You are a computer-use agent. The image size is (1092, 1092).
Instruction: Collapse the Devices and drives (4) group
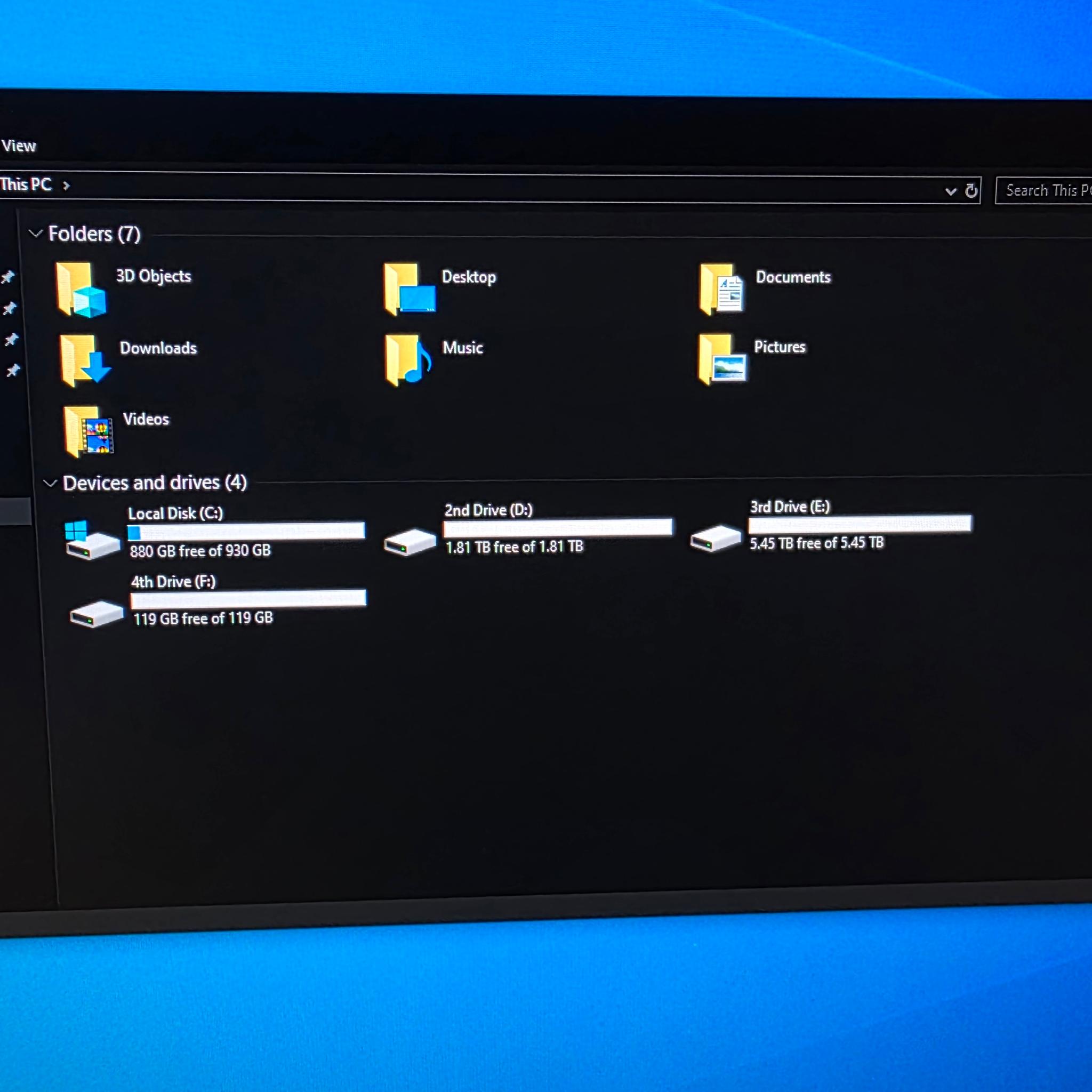pos(50,483)
